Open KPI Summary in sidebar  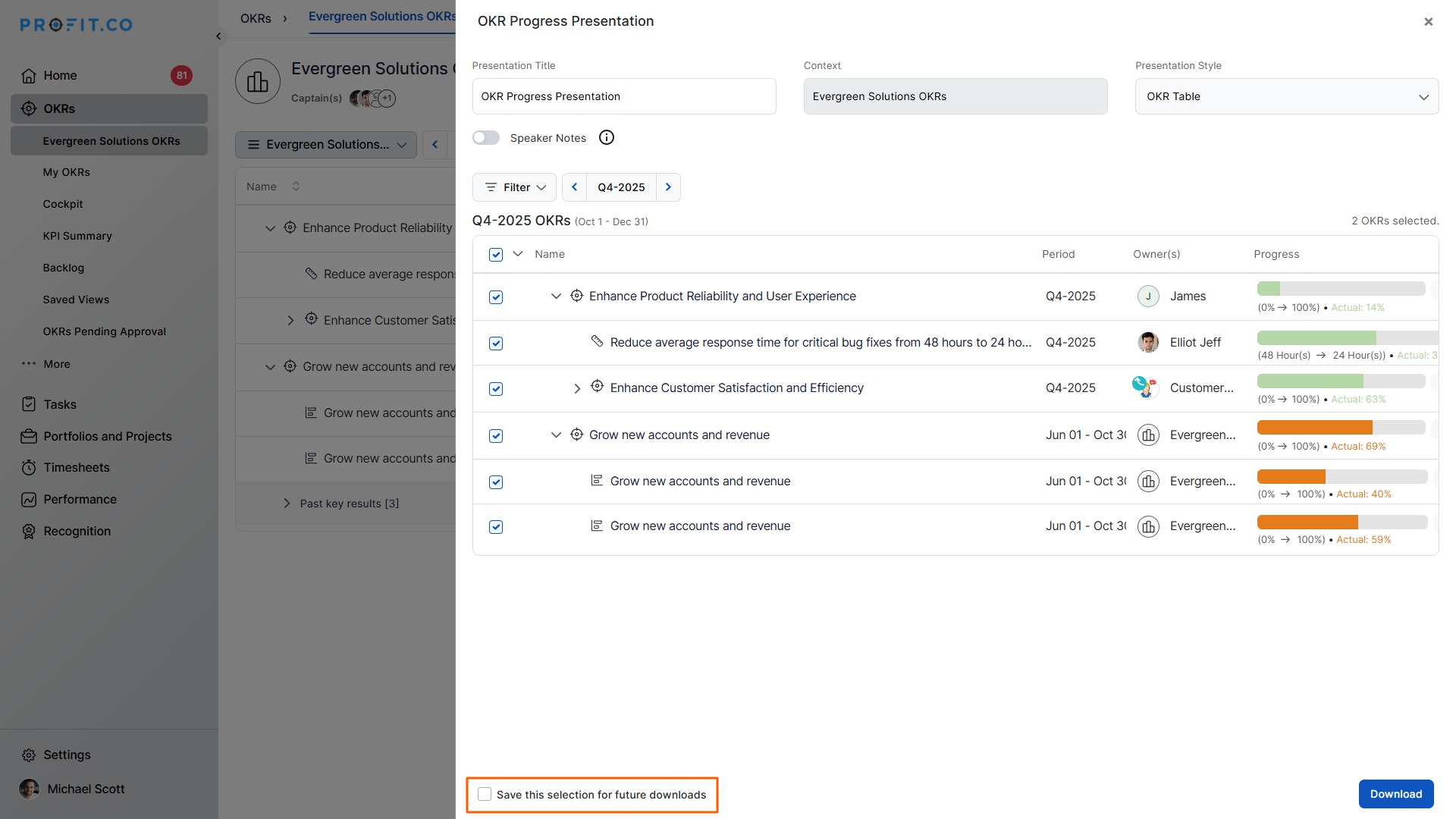click(77, 236)
